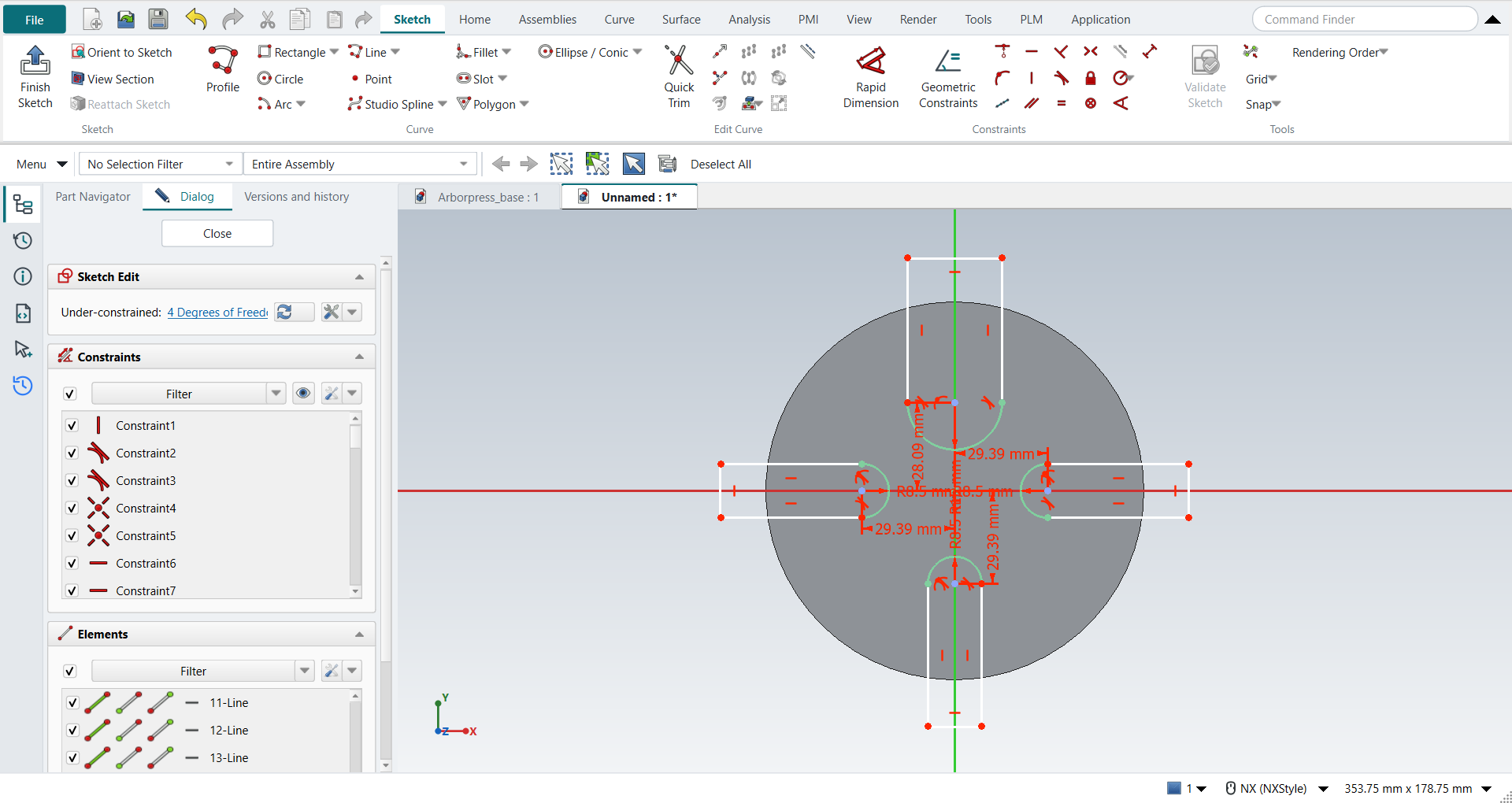Open the Versions and history tab
This screenshot has height=803, width=1512.
(x=297, y=197)
